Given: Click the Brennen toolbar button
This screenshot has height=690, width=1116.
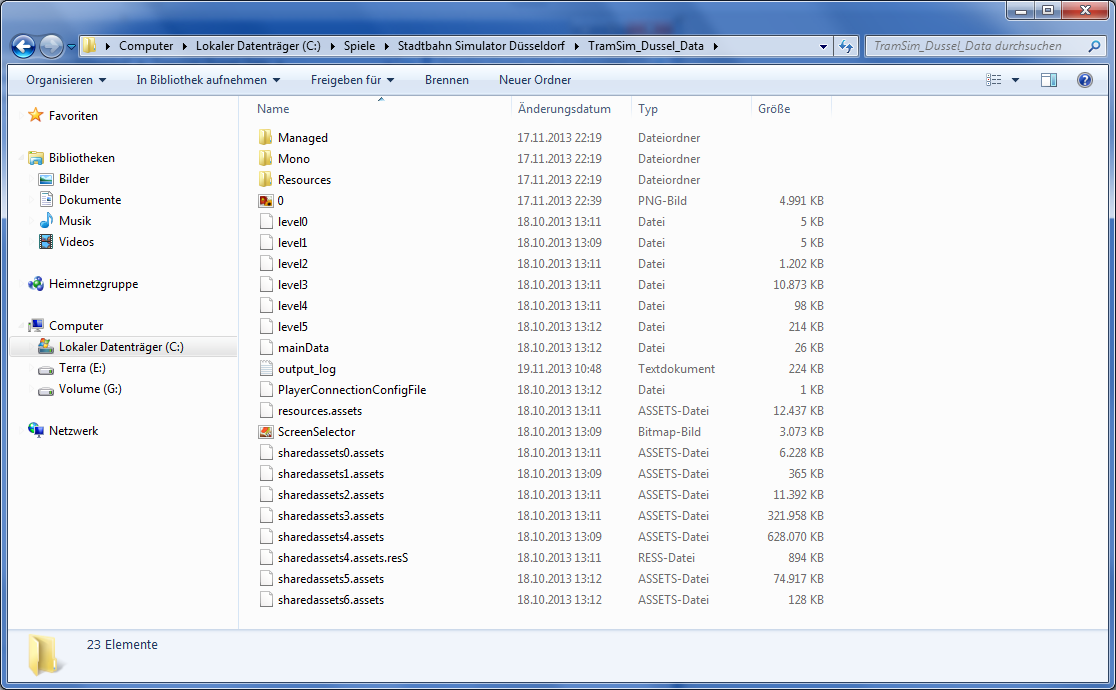Looking at the screenshot, I should tap(446, 80).
